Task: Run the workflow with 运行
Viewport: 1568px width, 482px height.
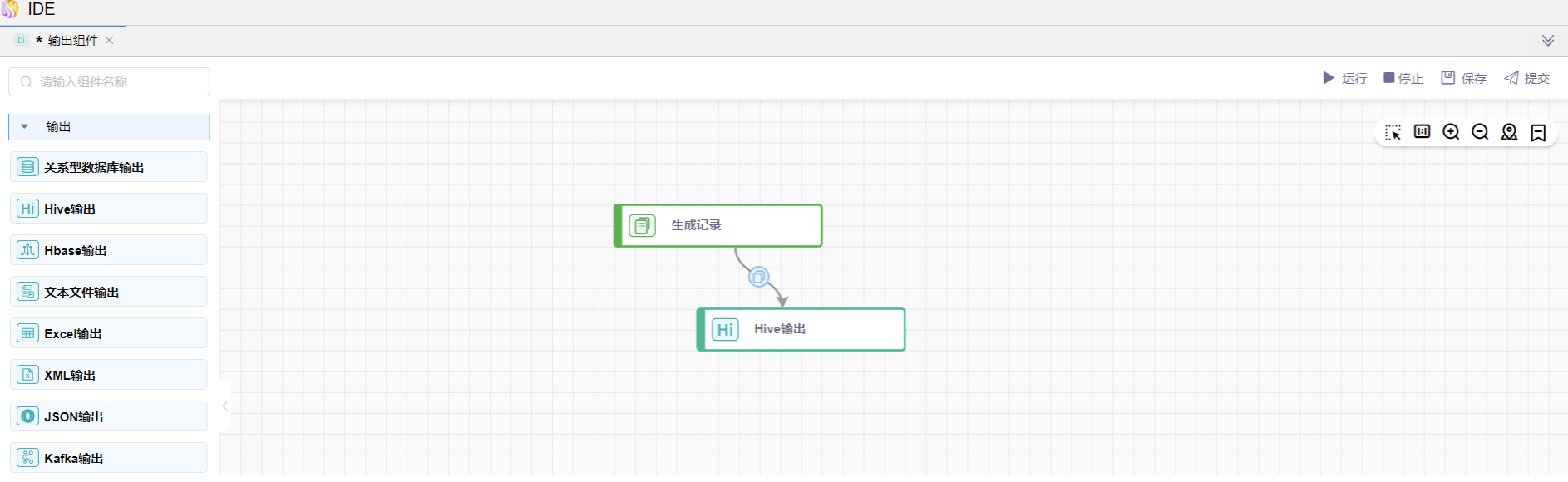Action: (1344, 78)
